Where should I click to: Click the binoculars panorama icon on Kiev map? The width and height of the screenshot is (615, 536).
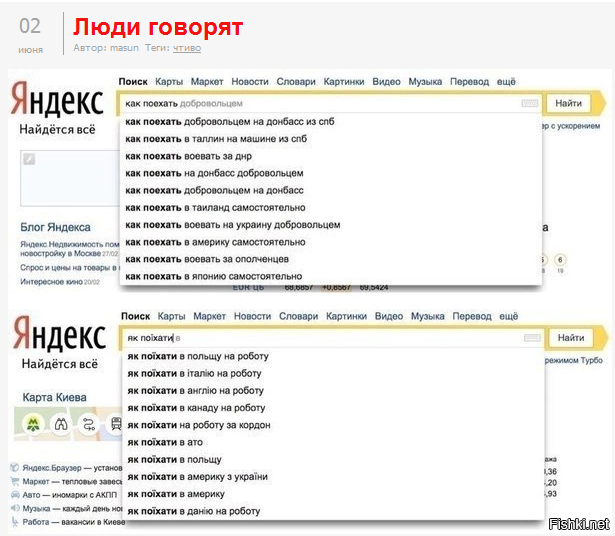click(x=61, y=424)
